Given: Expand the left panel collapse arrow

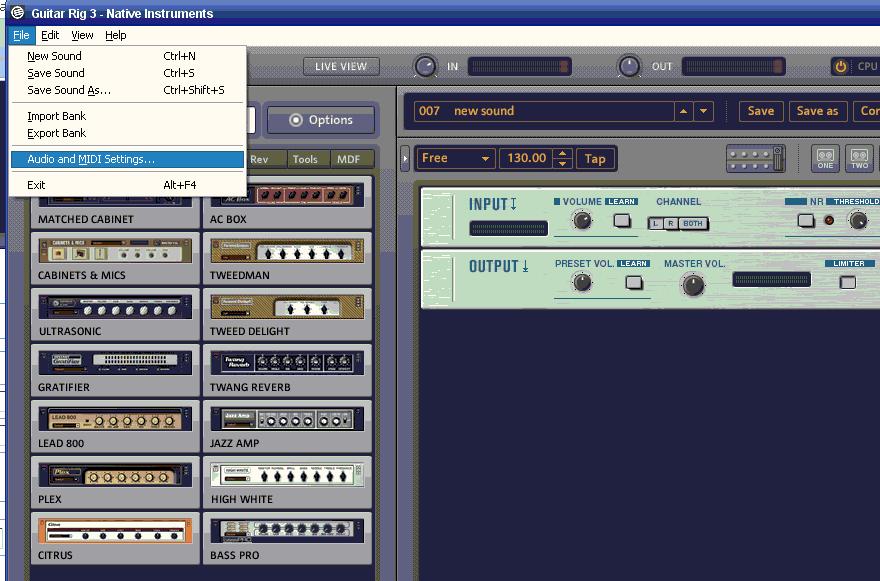Looking at the screenshot, I should 405,158.
